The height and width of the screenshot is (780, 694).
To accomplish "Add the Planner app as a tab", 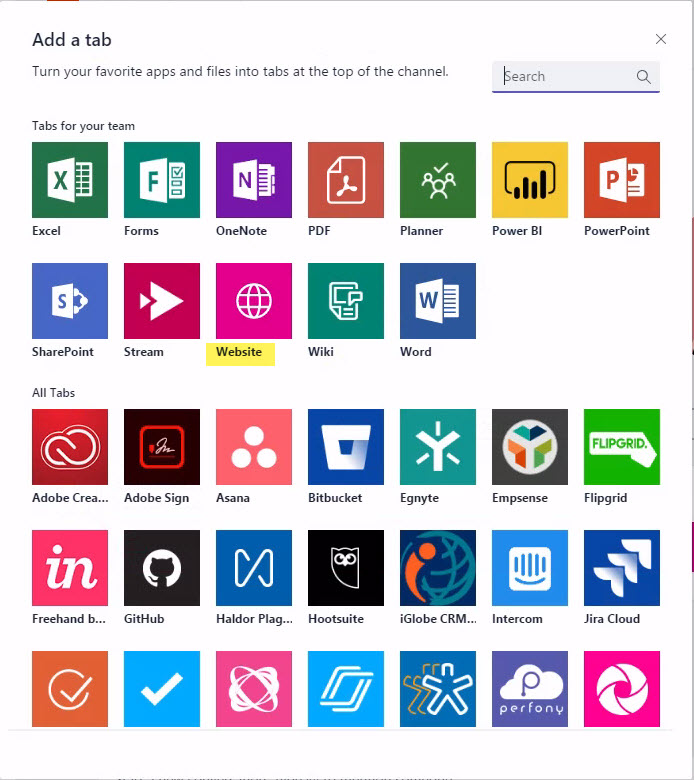I will 438,180.
